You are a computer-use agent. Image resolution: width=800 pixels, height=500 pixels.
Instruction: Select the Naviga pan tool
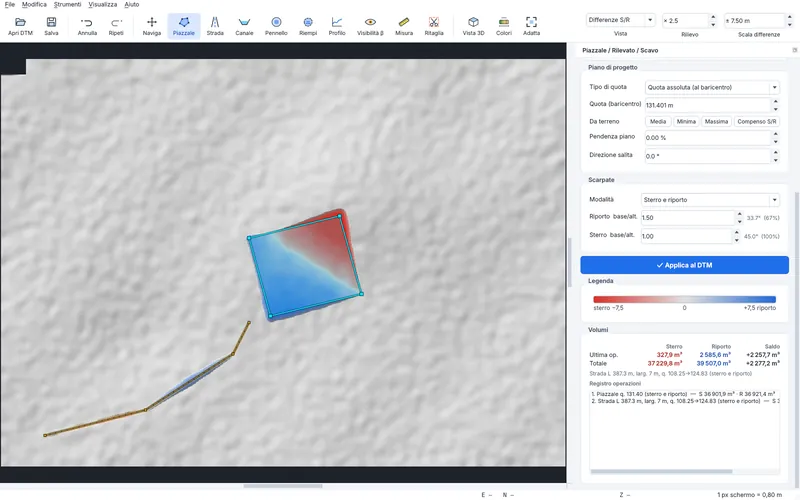152,26
